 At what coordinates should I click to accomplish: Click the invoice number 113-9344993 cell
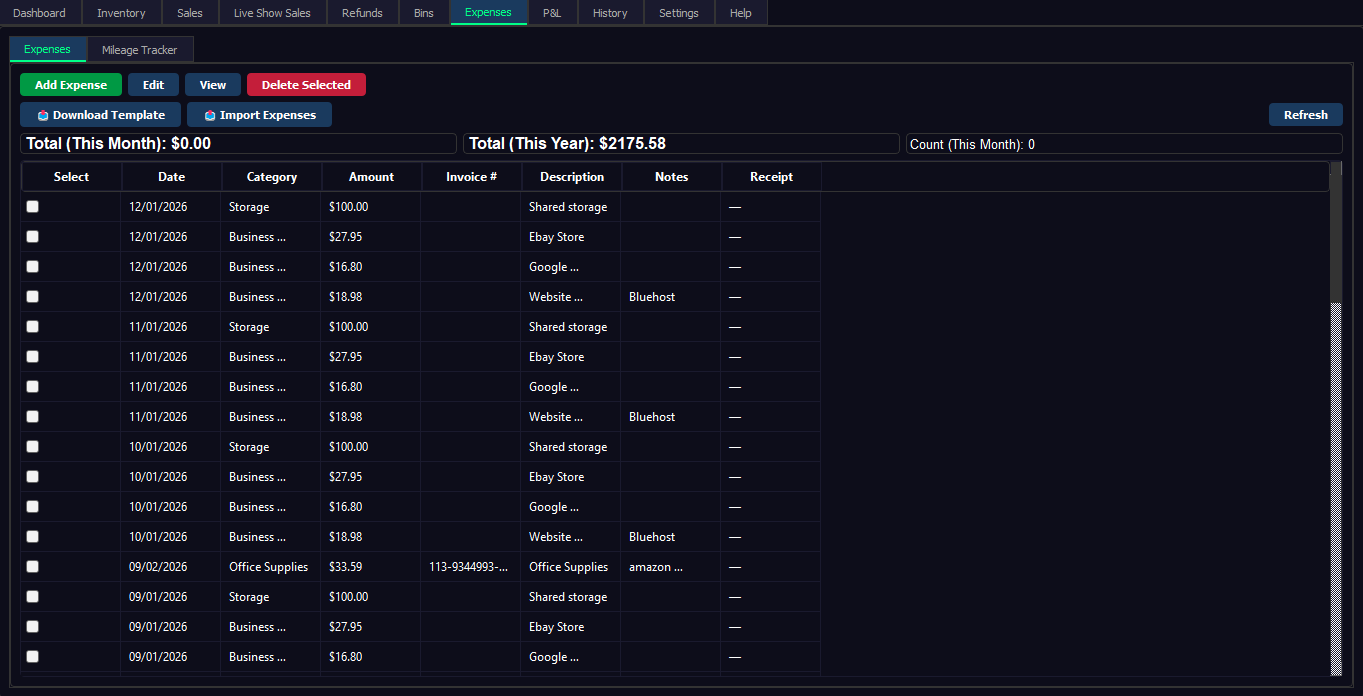470,567
